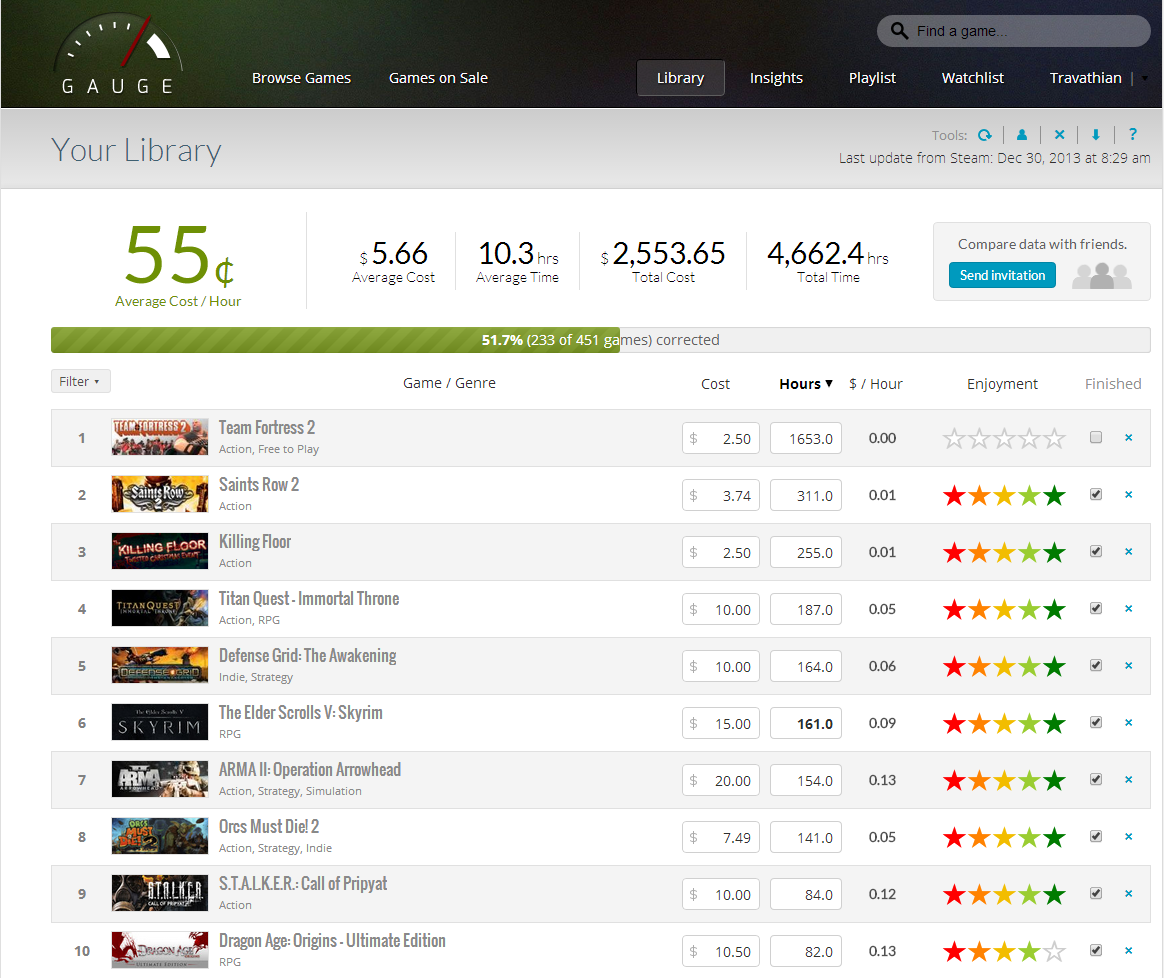Image resolution: width=1164 pixels, height=978 pixels.
Task: Open the Filter dropdown
Action: 80,381
